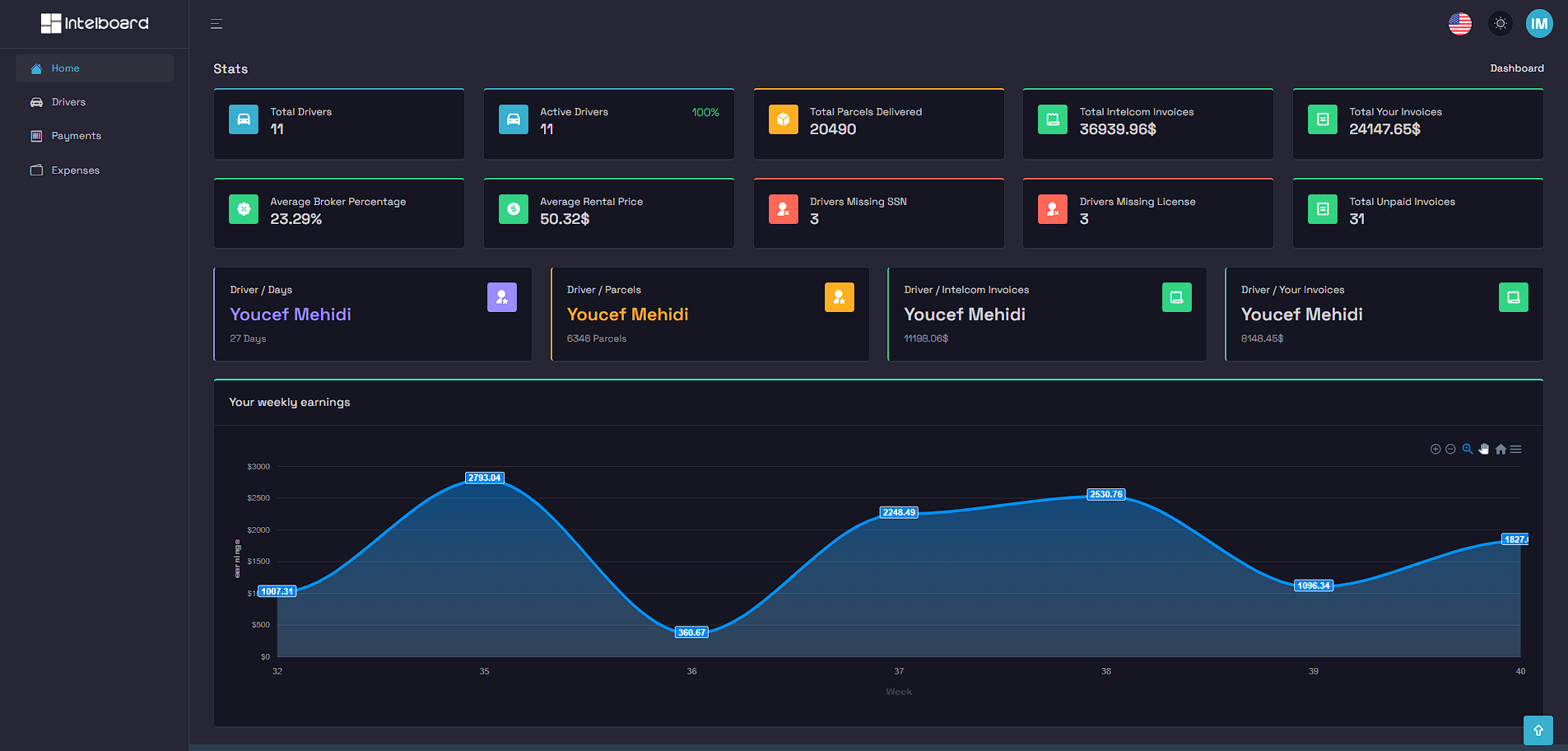Click the orange parcels icon on Driver / Parcels card
The height and width of the screenshot is (751, 1568).
pos(839,297)
